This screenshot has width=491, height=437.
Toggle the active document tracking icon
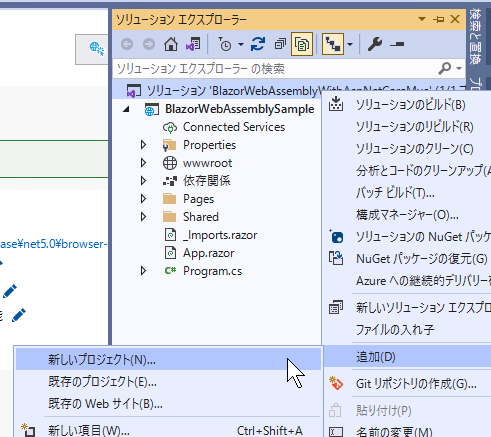point(333,44)
